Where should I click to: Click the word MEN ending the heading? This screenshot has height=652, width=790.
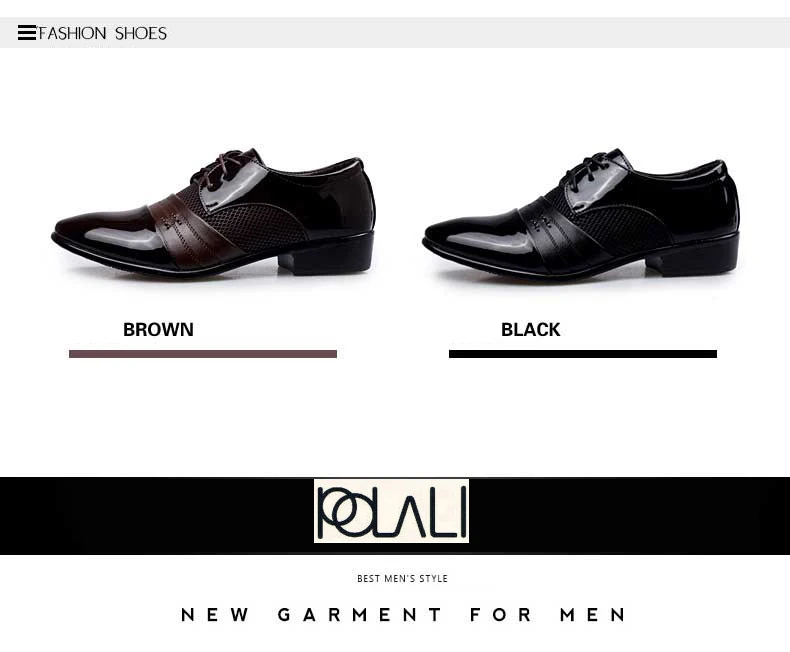593,615
